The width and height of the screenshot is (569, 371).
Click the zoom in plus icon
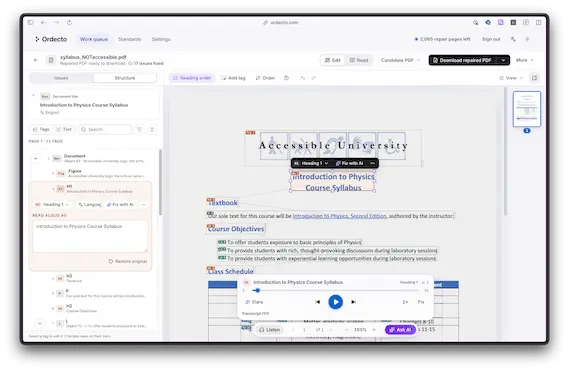[374, 330]
